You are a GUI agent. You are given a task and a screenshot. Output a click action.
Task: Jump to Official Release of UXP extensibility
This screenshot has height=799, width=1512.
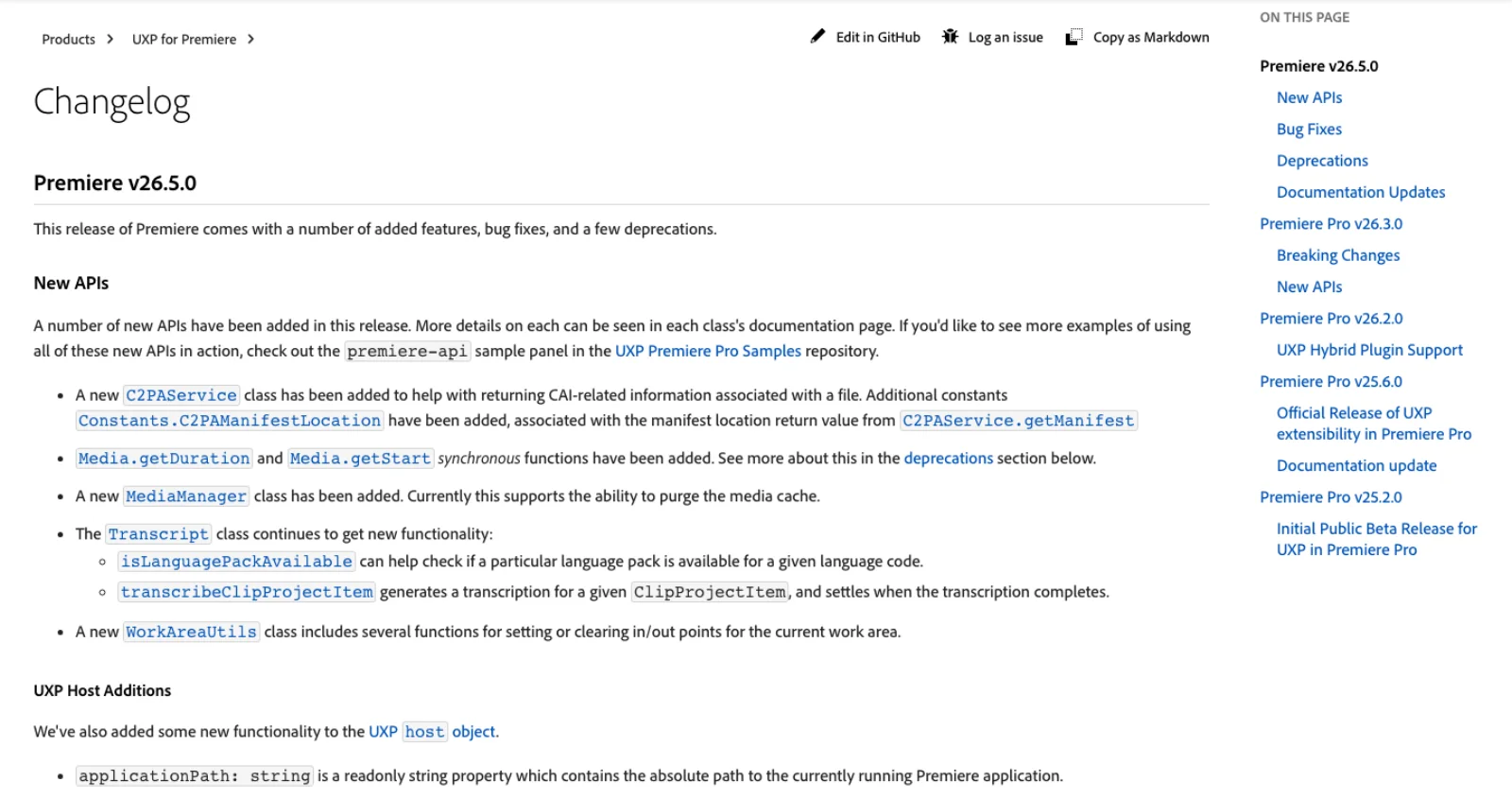pyautogui.click(x=1374, y=424)
